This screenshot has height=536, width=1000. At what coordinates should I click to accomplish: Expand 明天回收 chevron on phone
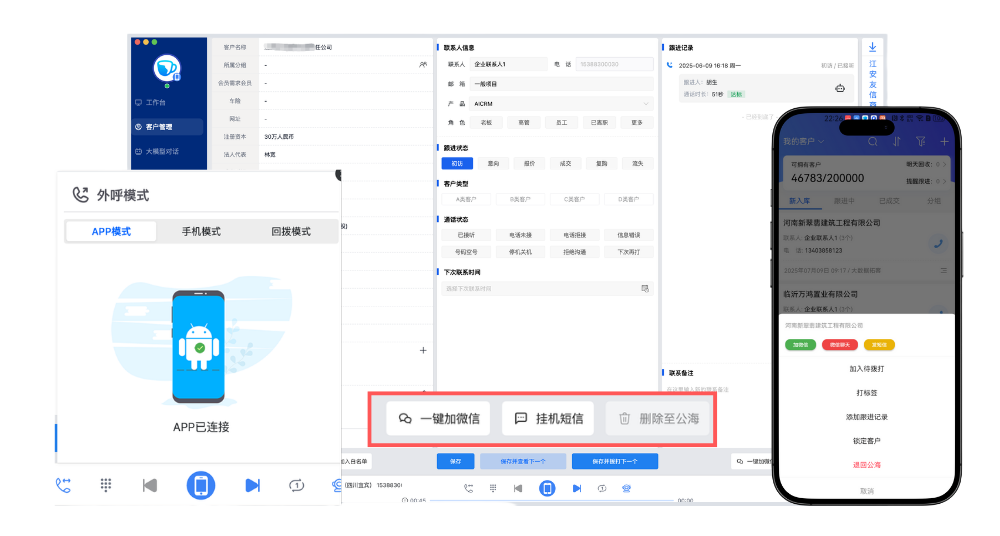pyautogui.click(x=945, y=165)
